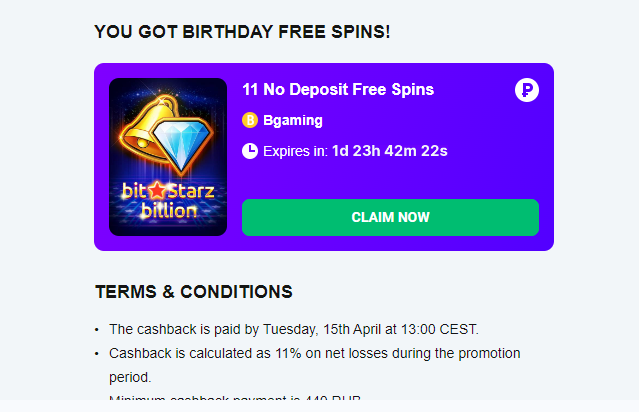This screenshot has width=639, height=412.
Task: Click the Expires in label text
Action: point(295,151)
